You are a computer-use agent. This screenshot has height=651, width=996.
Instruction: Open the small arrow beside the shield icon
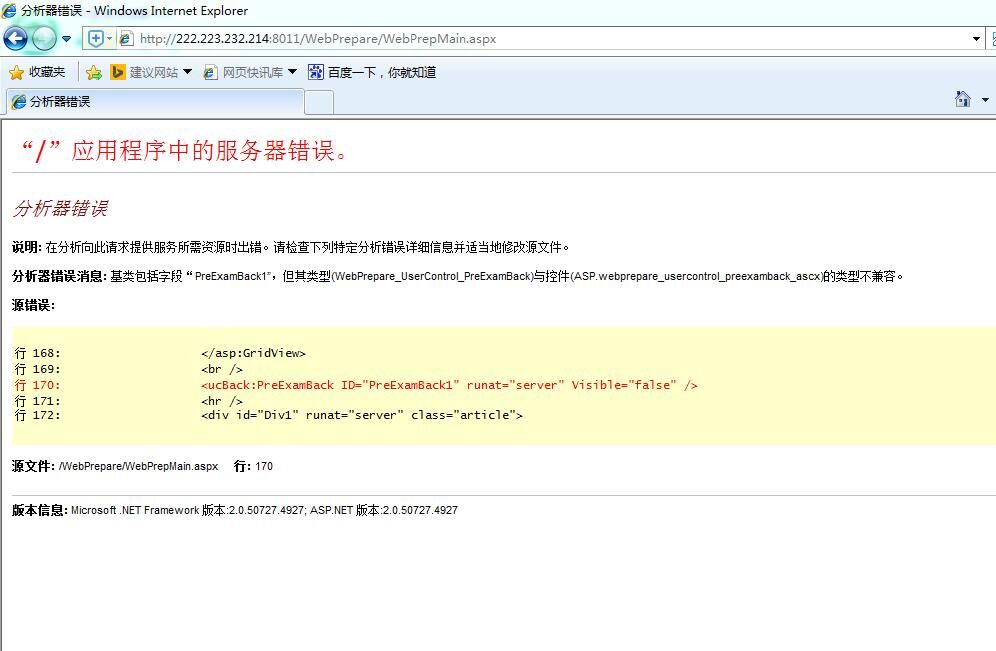[109, 39]
